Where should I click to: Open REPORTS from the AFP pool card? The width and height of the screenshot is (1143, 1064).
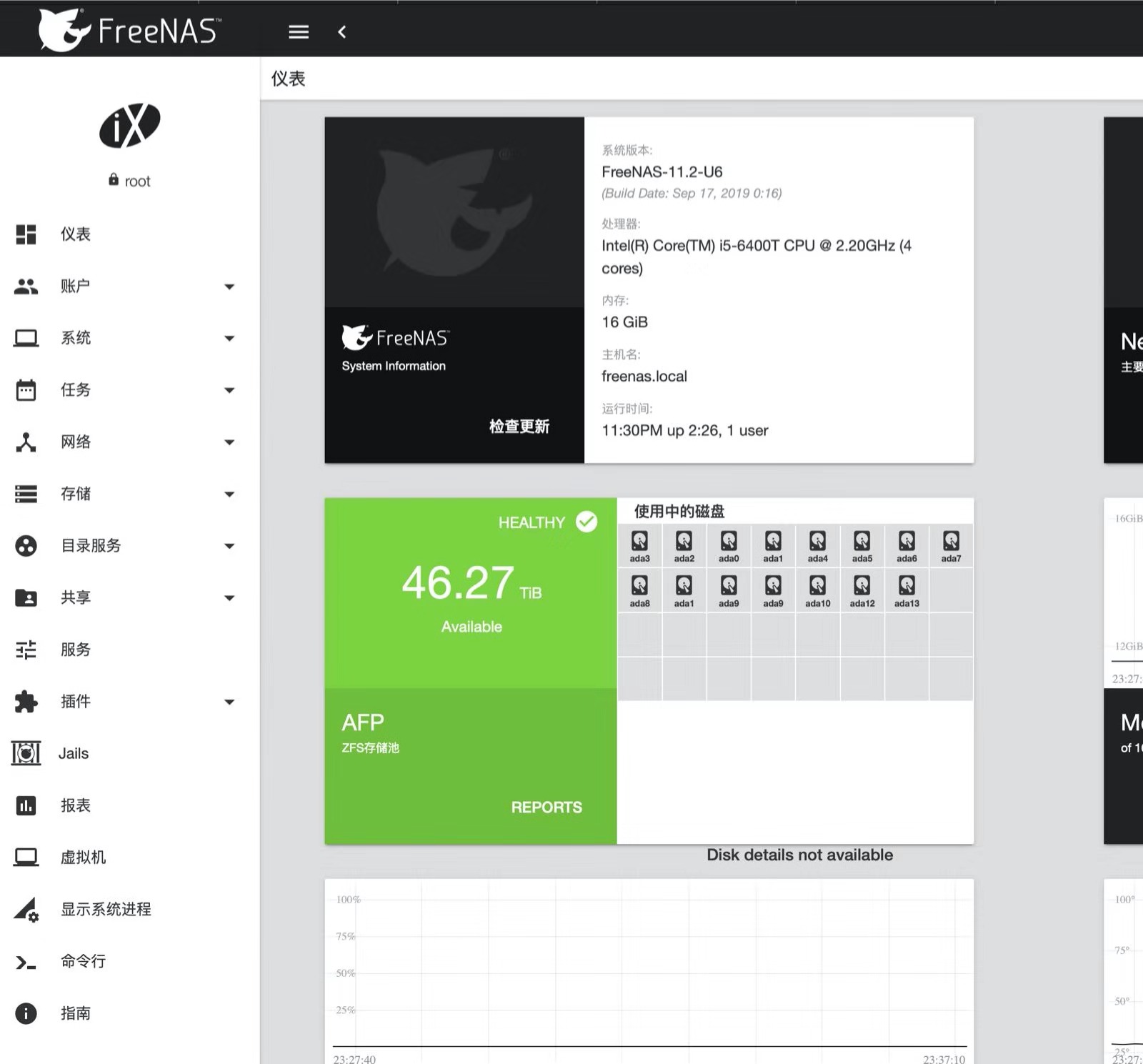tap(546, 807)
